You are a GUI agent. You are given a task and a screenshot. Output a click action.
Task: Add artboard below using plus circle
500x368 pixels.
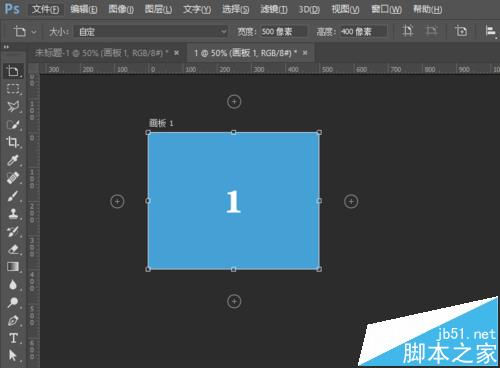(234, 302)
